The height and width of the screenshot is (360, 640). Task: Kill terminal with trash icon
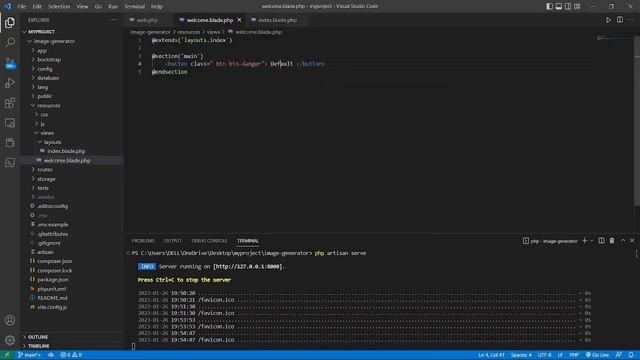(612, 241)
